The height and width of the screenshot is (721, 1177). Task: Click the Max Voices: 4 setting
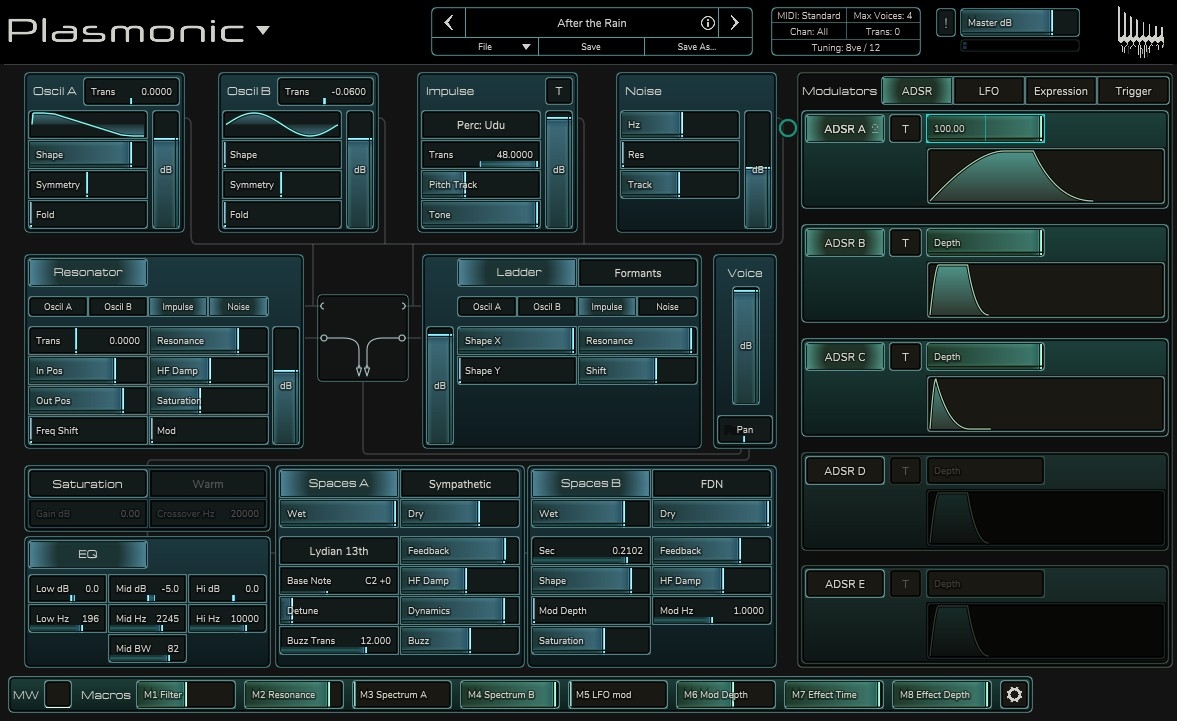pos(883,16)
